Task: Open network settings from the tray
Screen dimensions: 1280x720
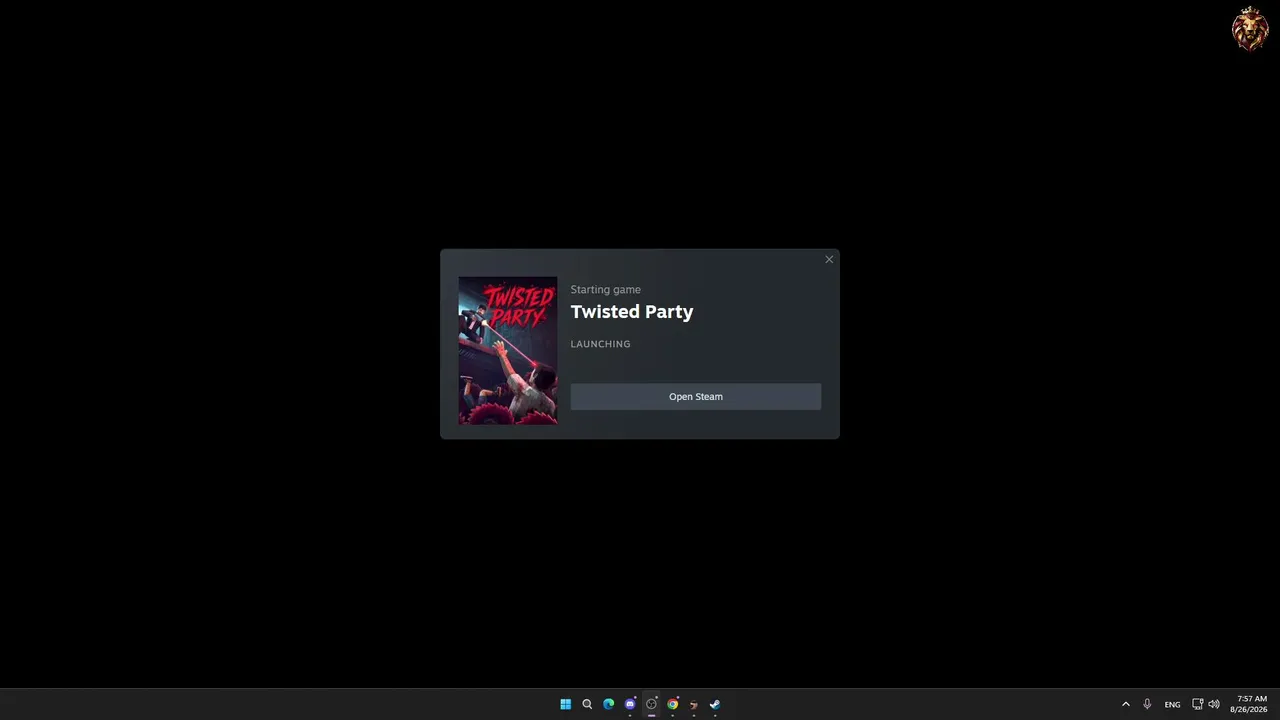Action: 1198,704
